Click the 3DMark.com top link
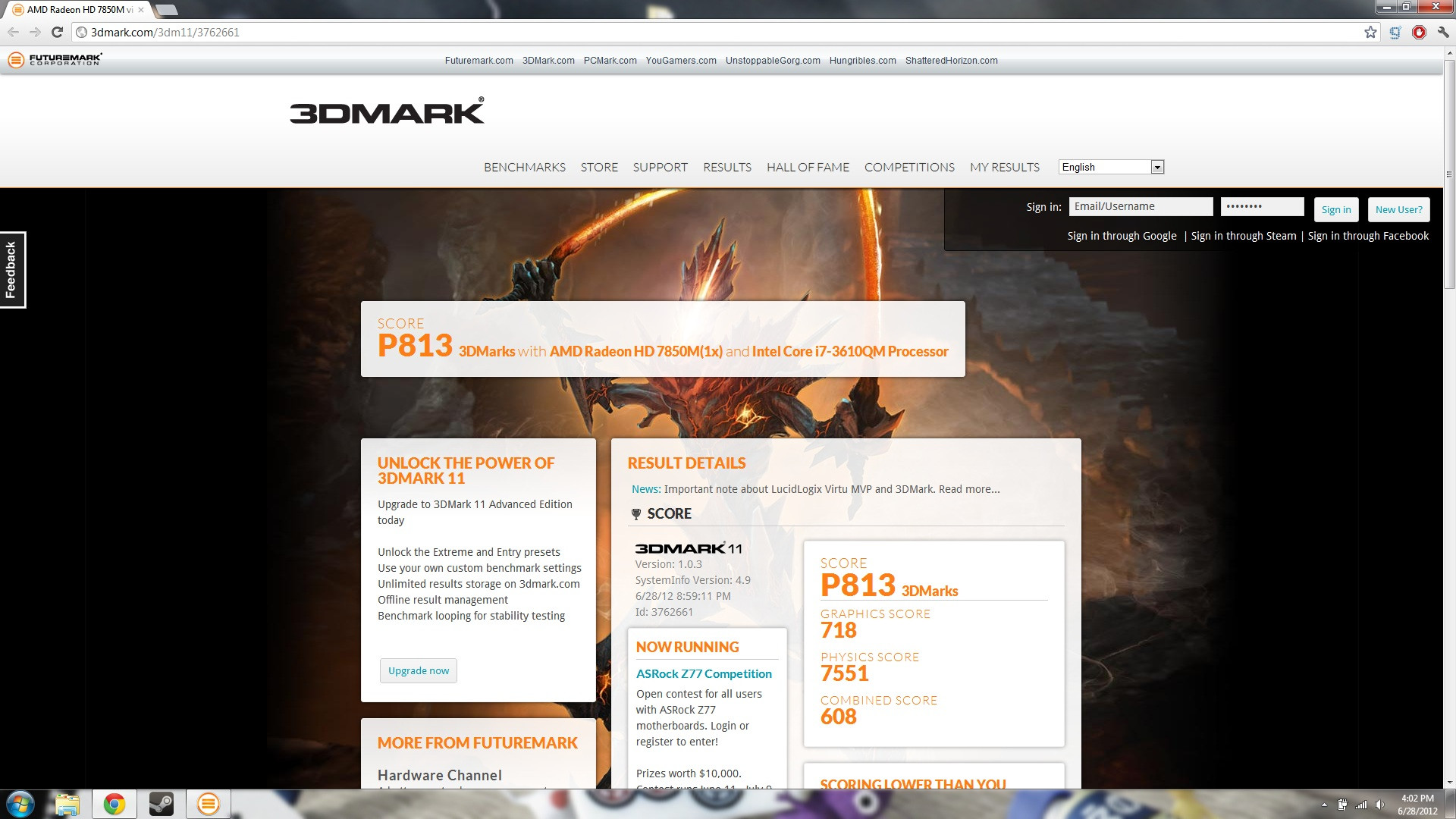Screen dimensions: 1456x819 (x=548, y=61)
